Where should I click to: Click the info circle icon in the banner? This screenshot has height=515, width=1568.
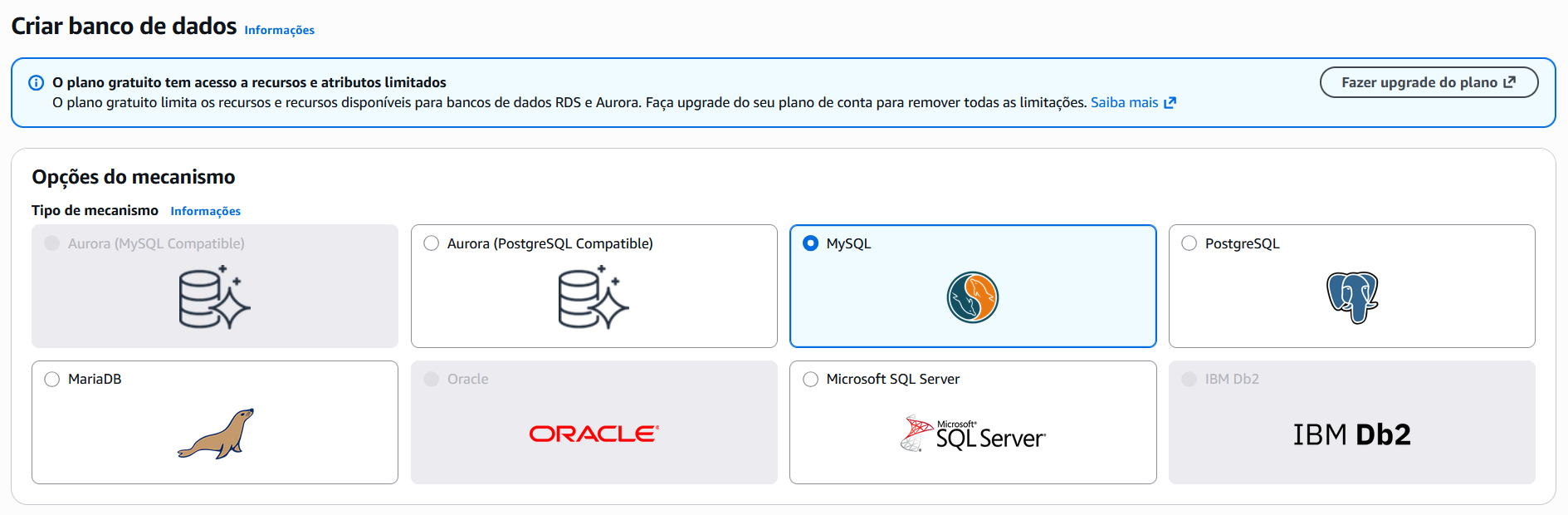coord(37,83)
